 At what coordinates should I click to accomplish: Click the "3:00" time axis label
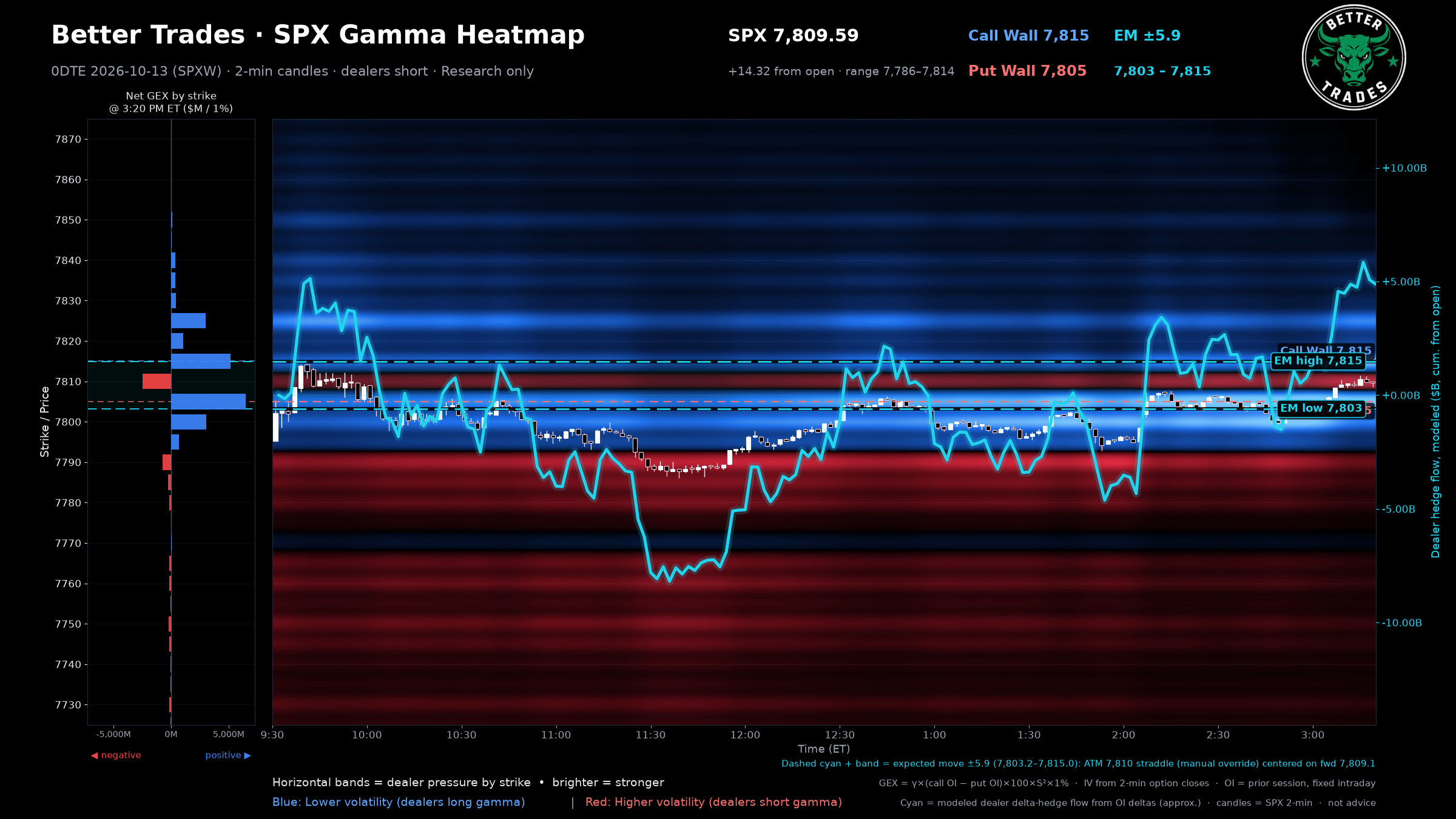tap(1313, 735)
